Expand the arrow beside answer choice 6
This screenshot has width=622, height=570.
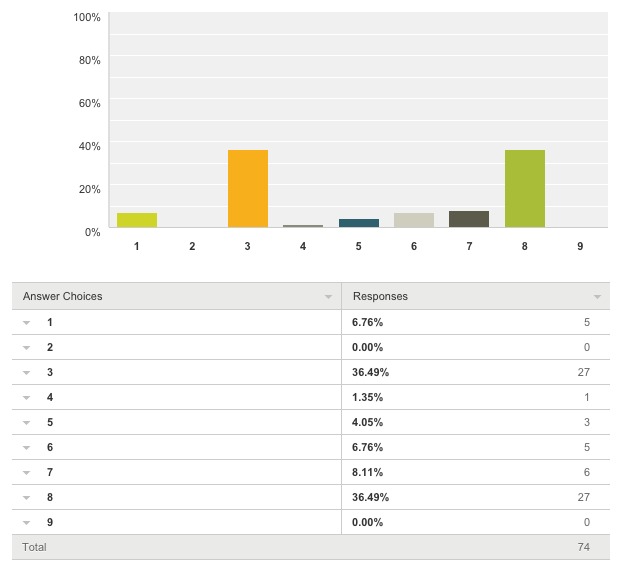27,448
